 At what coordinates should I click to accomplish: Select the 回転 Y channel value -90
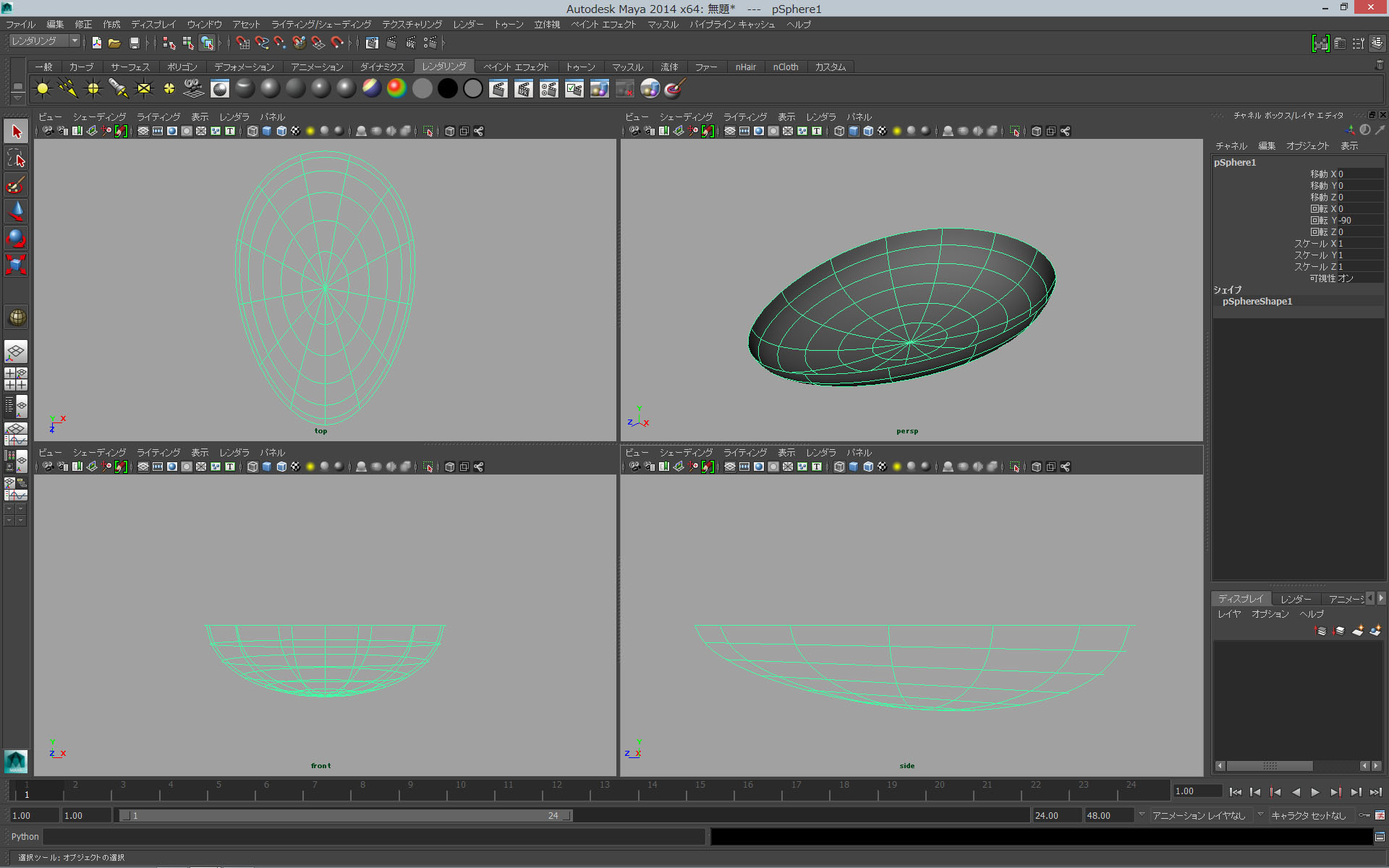tap(1361, 221)
